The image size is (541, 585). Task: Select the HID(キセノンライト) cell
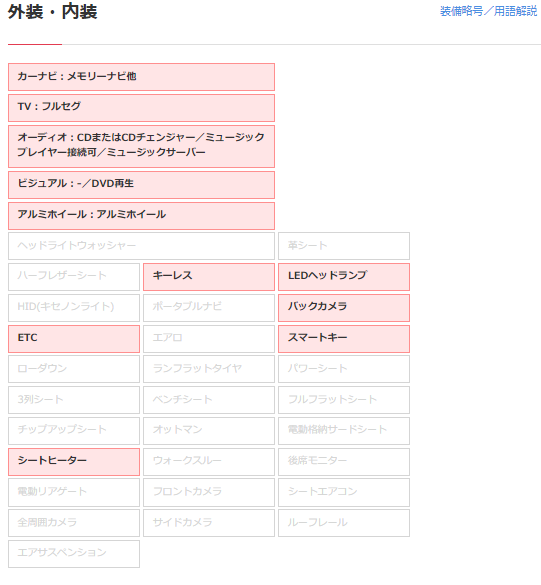click(74, 308)
